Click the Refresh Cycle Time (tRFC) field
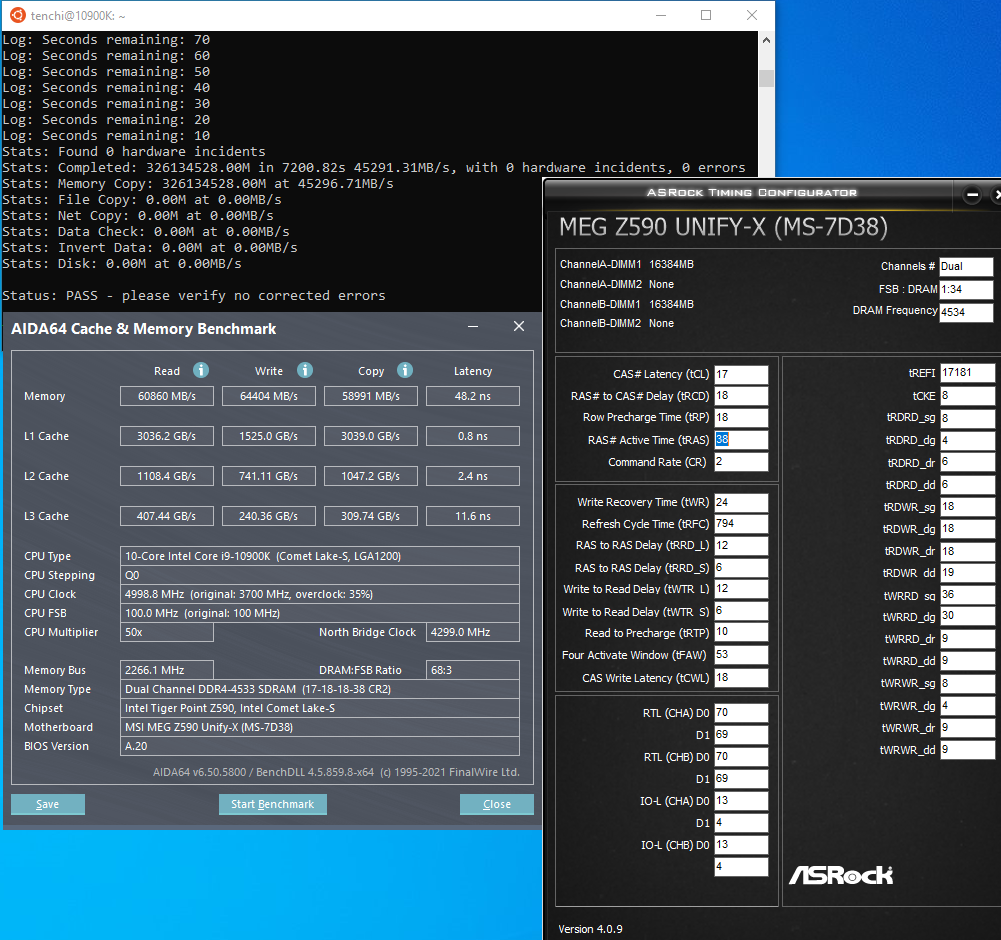This screenshot has height=940, width=1001. [x=741, y=524]
